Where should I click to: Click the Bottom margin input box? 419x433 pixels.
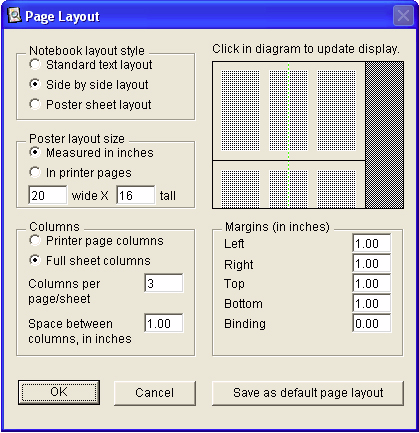372,303
